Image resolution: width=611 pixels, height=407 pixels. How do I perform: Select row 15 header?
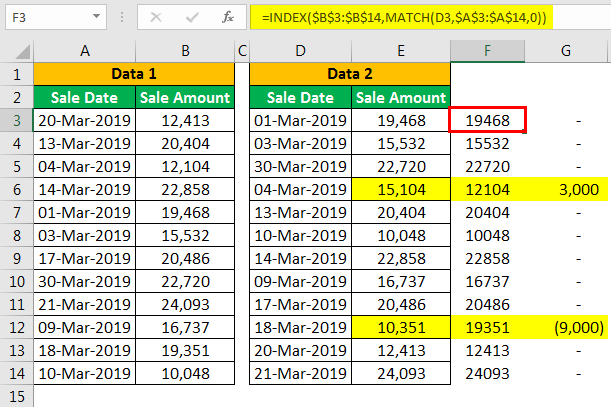click(x=17, y=396)
